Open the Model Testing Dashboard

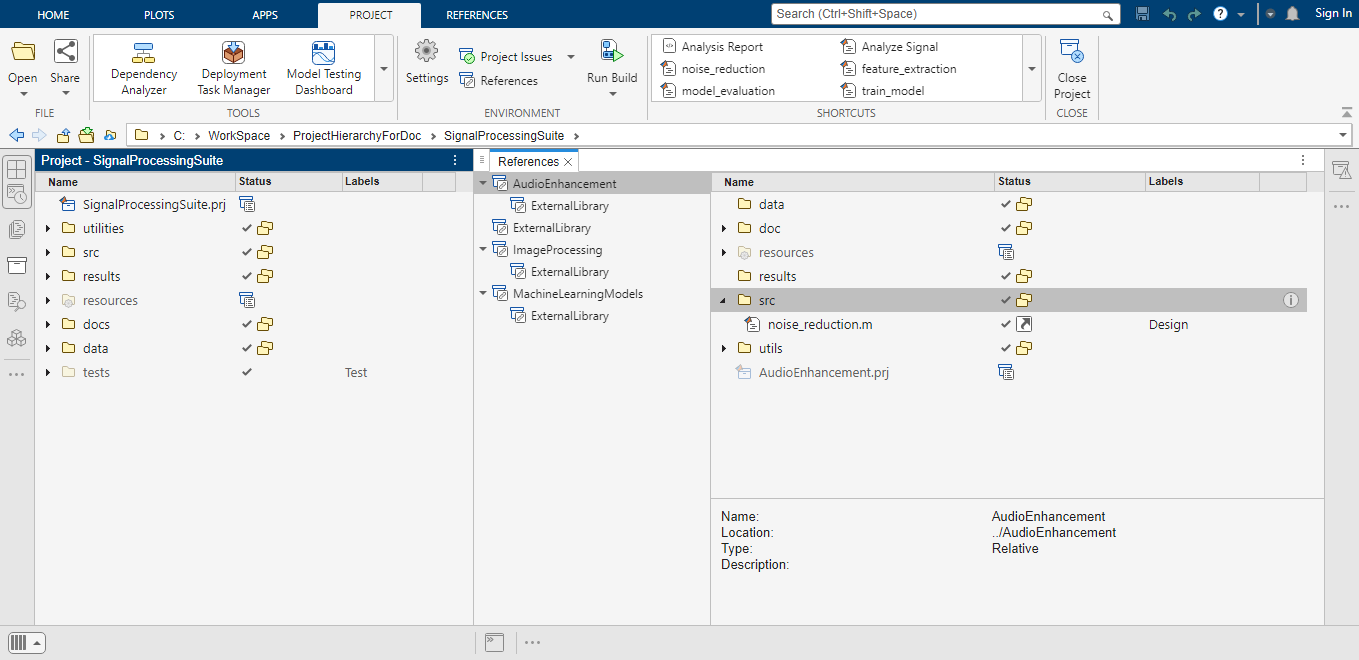[x=323, y=66]
